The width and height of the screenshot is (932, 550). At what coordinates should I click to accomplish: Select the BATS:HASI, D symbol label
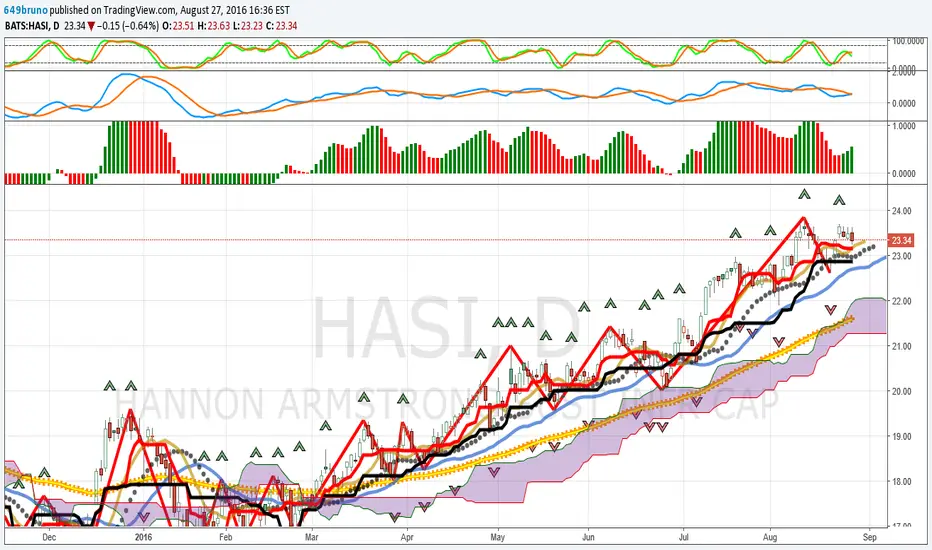(x=32, y=26)
